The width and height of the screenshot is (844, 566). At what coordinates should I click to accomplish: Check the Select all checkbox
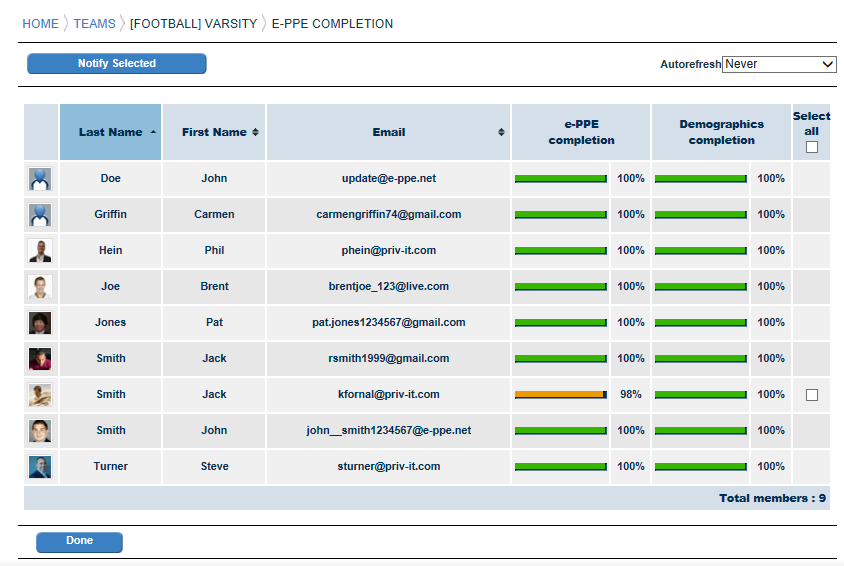(812, 147)
